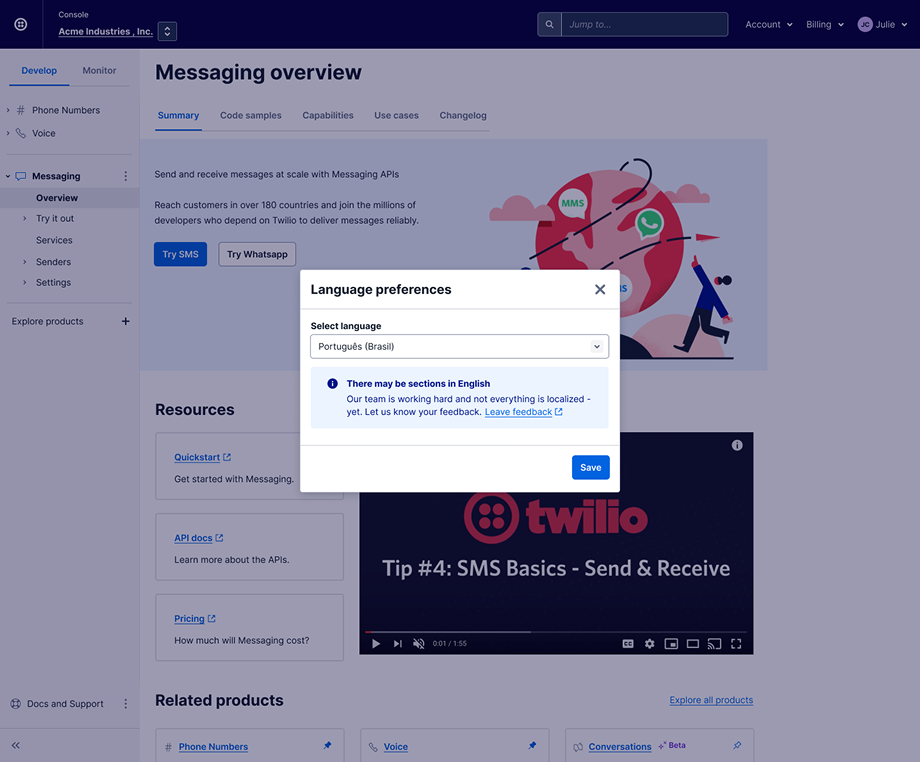Add a product via Explore products plus
920x762 pixels.
pos(126,321)
